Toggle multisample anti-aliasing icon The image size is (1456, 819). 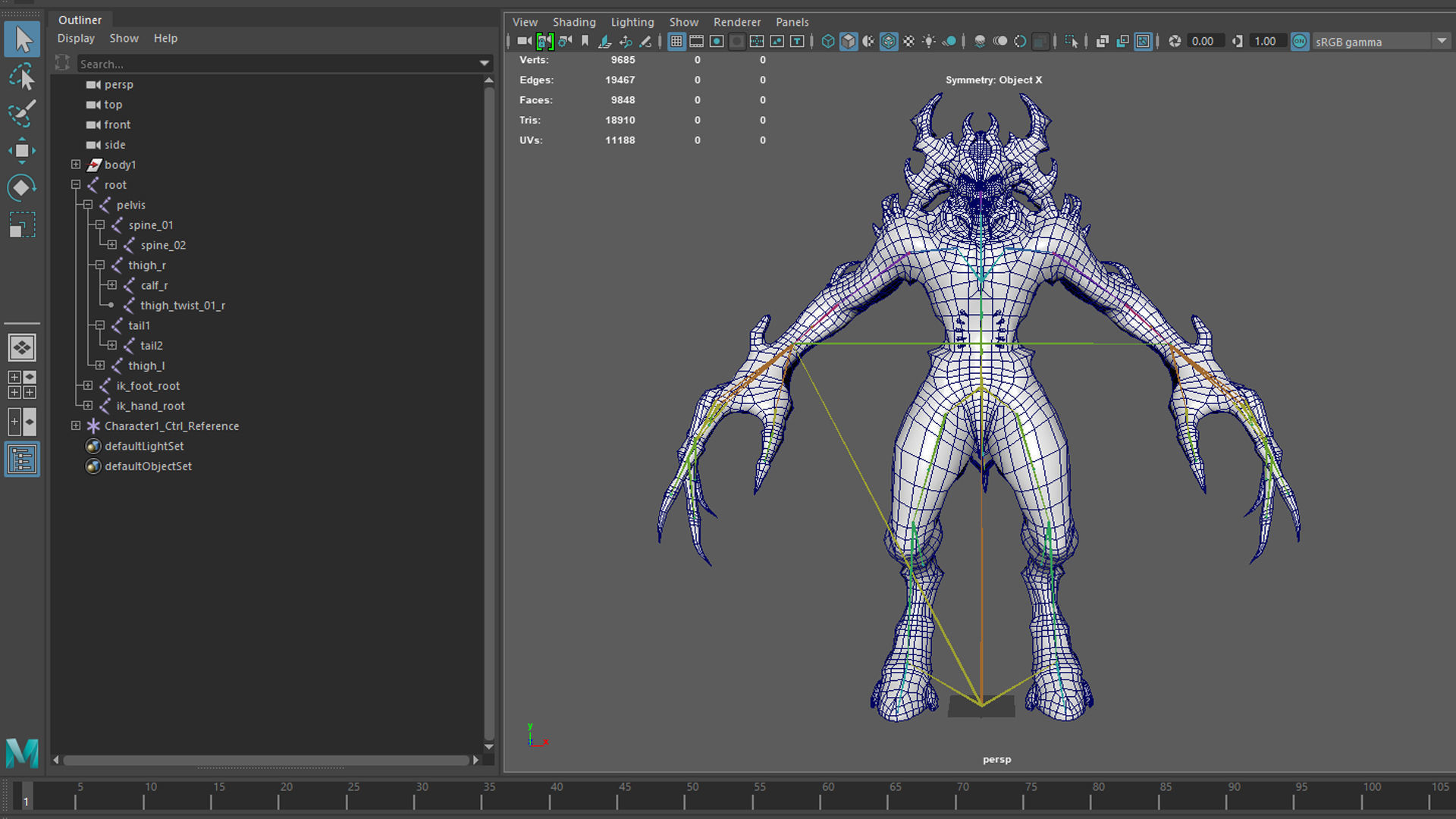[x=1020, y=41]
